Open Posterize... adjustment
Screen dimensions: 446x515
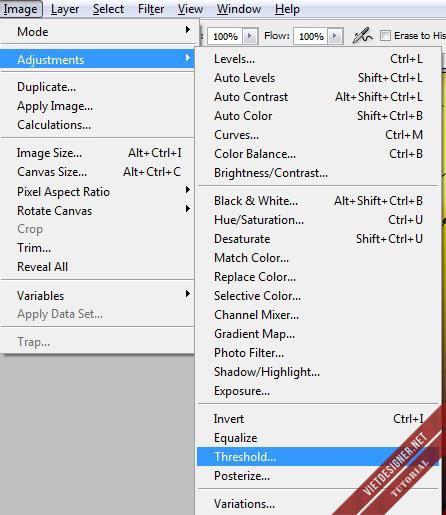tap(318, 476)
